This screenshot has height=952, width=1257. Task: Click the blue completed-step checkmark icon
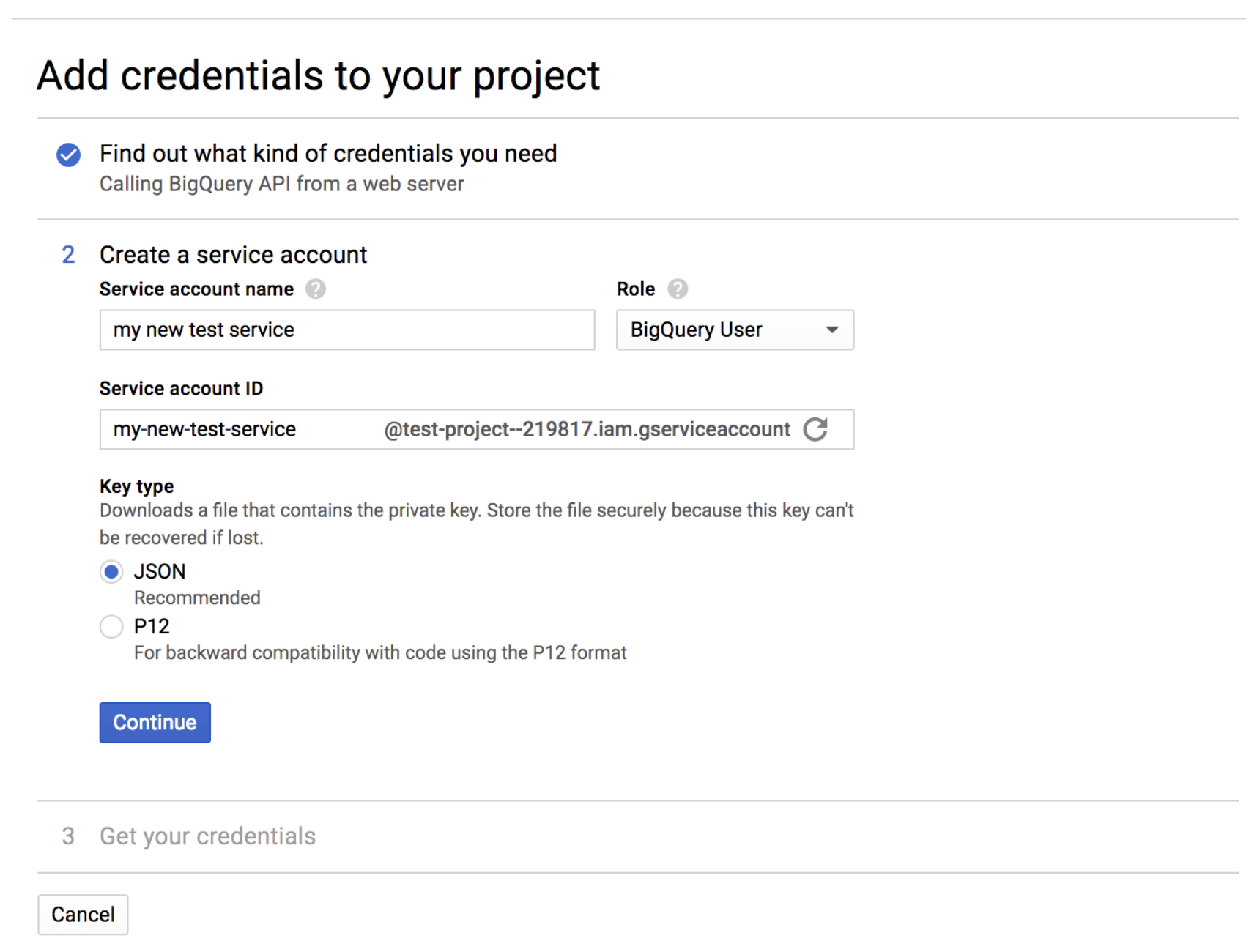[69, 155]
